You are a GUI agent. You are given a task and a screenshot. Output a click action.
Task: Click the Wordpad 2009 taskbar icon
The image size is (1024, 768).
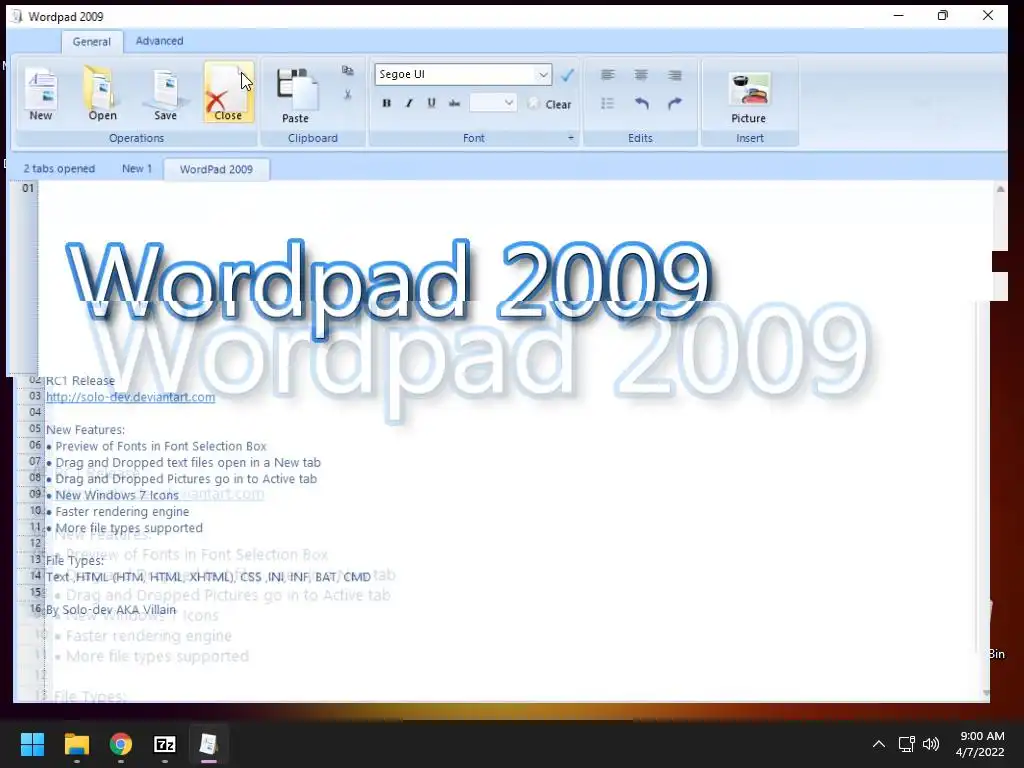[208, 744]
